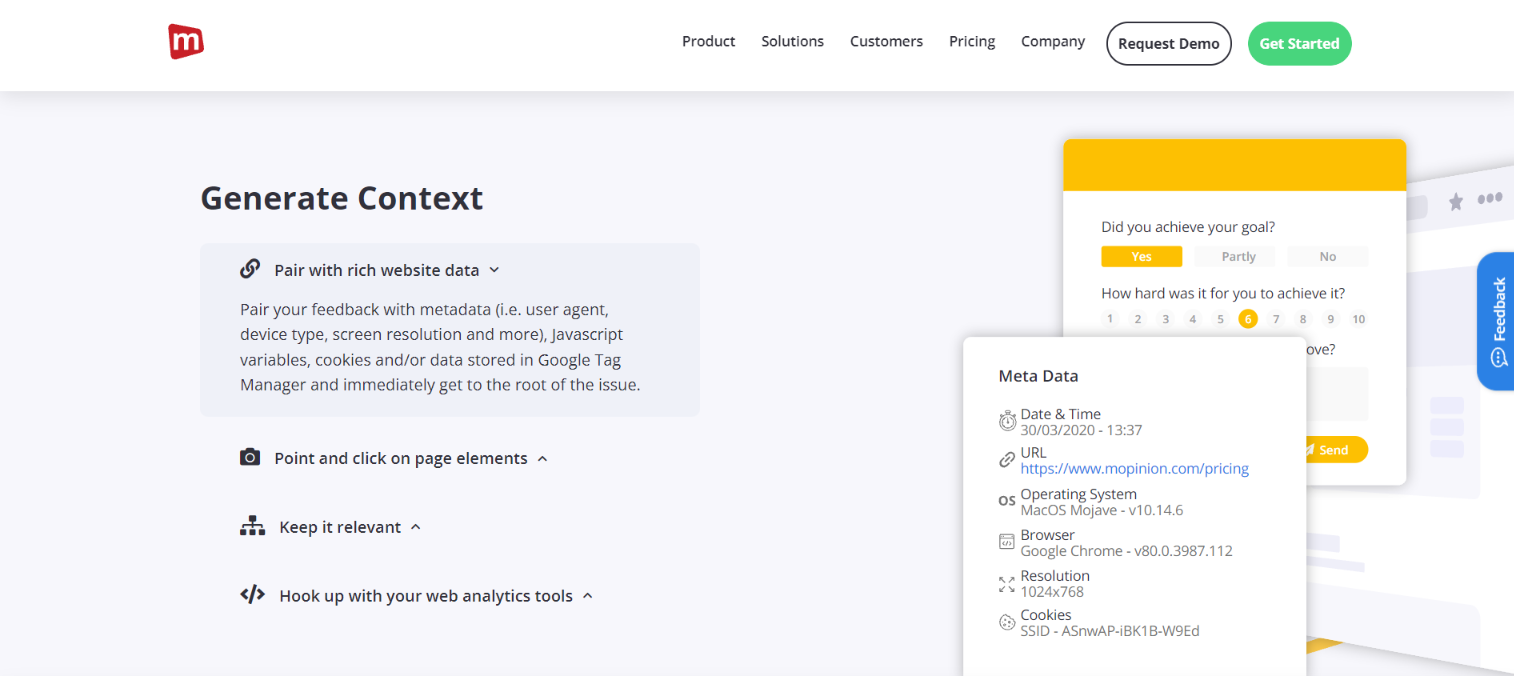Viewport: 1514px width, 676px height.
Task: Choose No for goal achieved question
Action: point(1327,257)
